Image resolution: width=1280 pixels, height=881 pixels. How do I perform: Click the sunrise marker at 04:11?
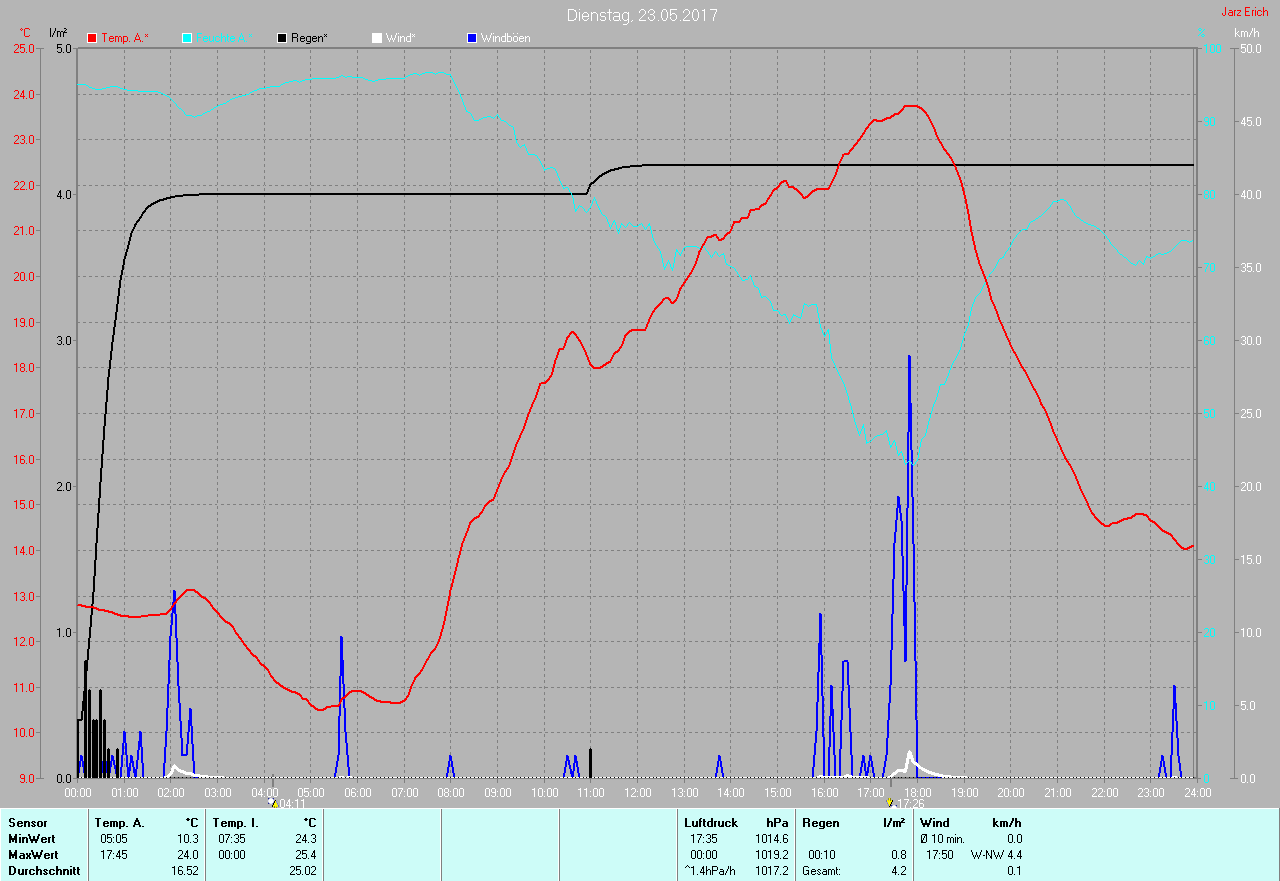272,802
